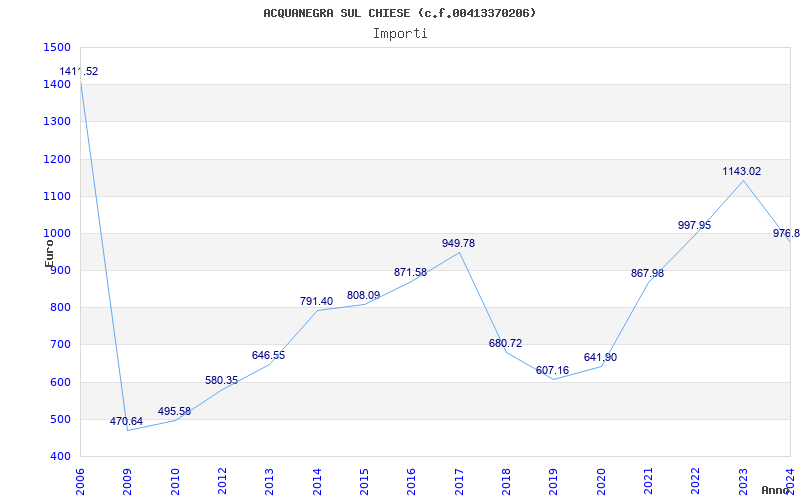Click x-axis year 2023
The image size is (800, 500).
[x=743, y=482]
